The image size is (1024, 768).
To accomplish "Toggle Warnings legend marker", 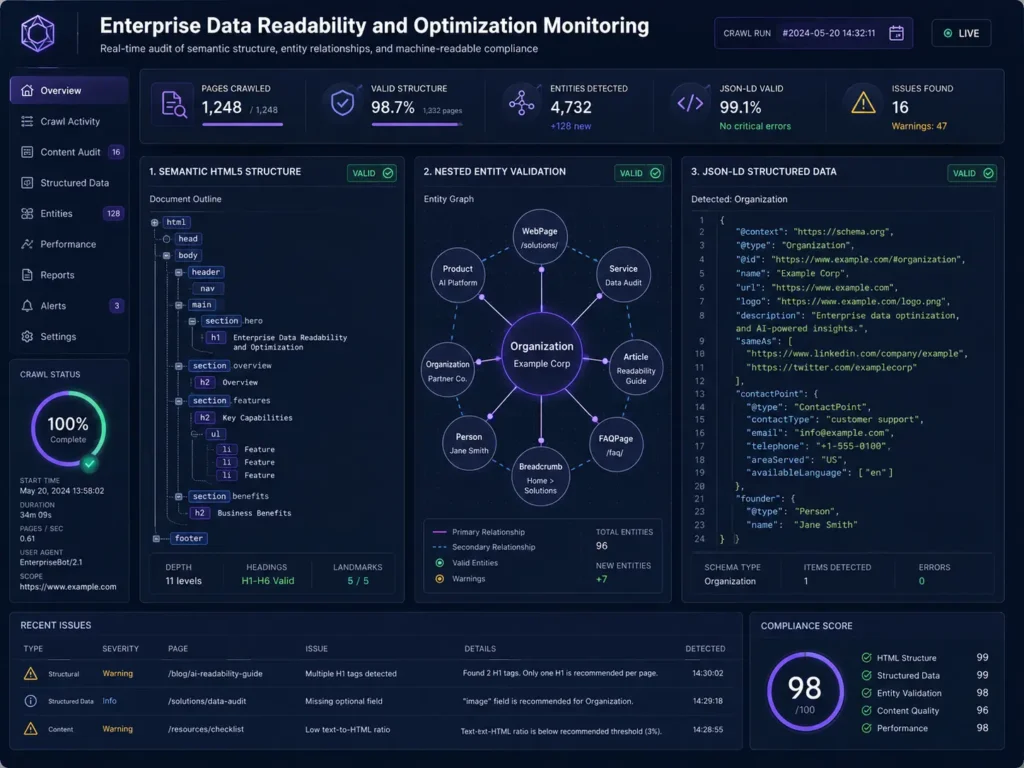I will (x=440, y=579).
